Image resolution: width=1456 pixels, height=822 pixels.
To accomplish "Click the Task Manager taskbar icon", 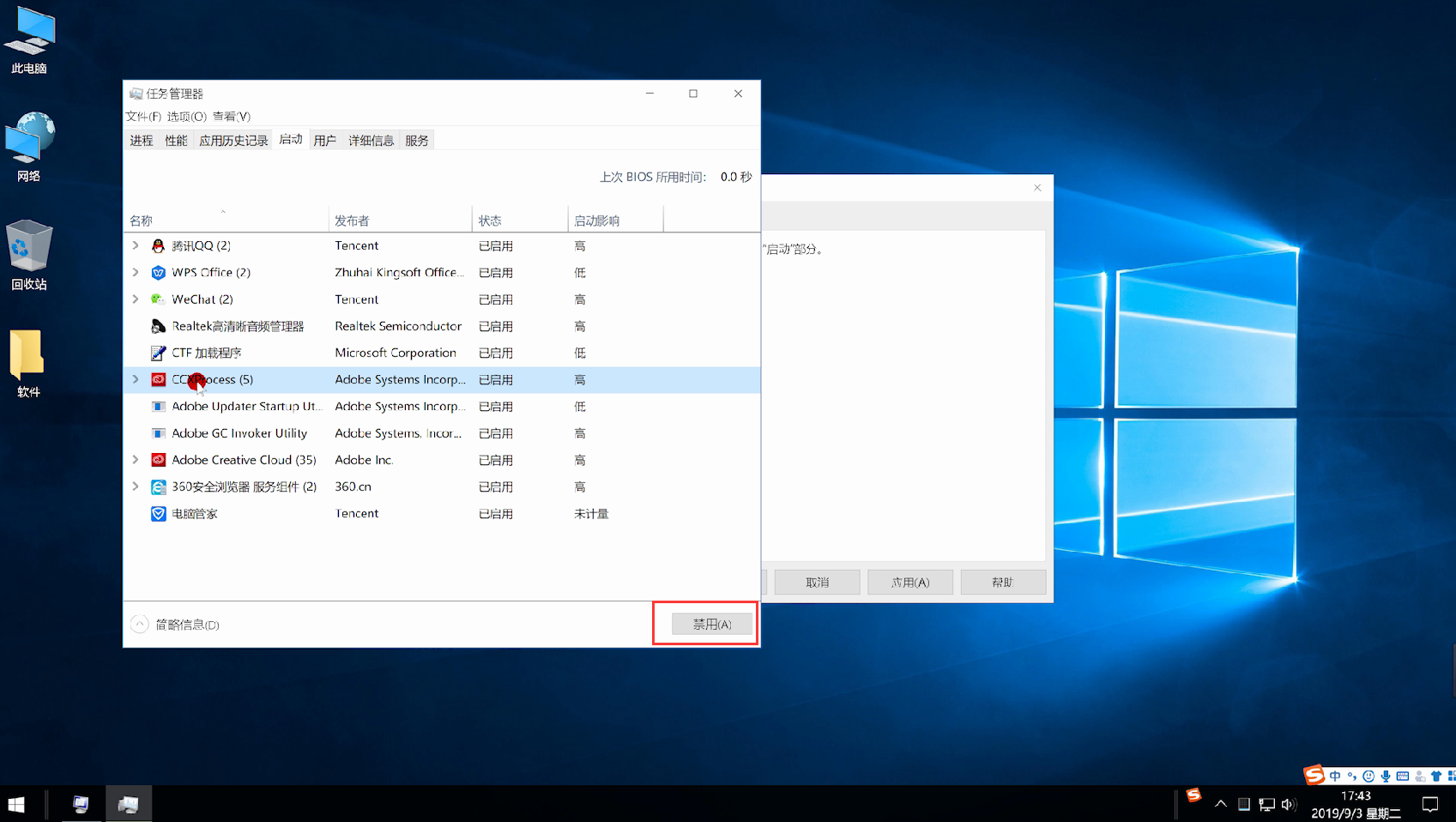I will tap(129, 804).
